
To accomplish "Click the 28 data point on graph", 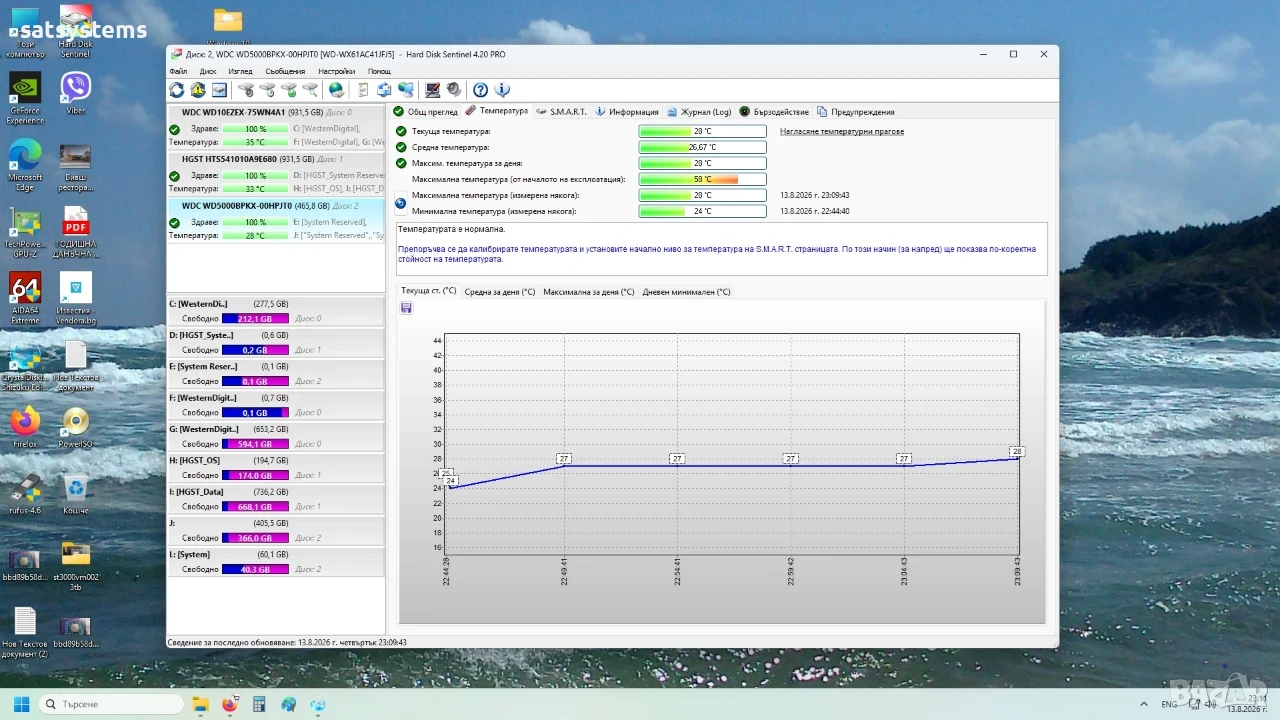I will click(1017, 451).
